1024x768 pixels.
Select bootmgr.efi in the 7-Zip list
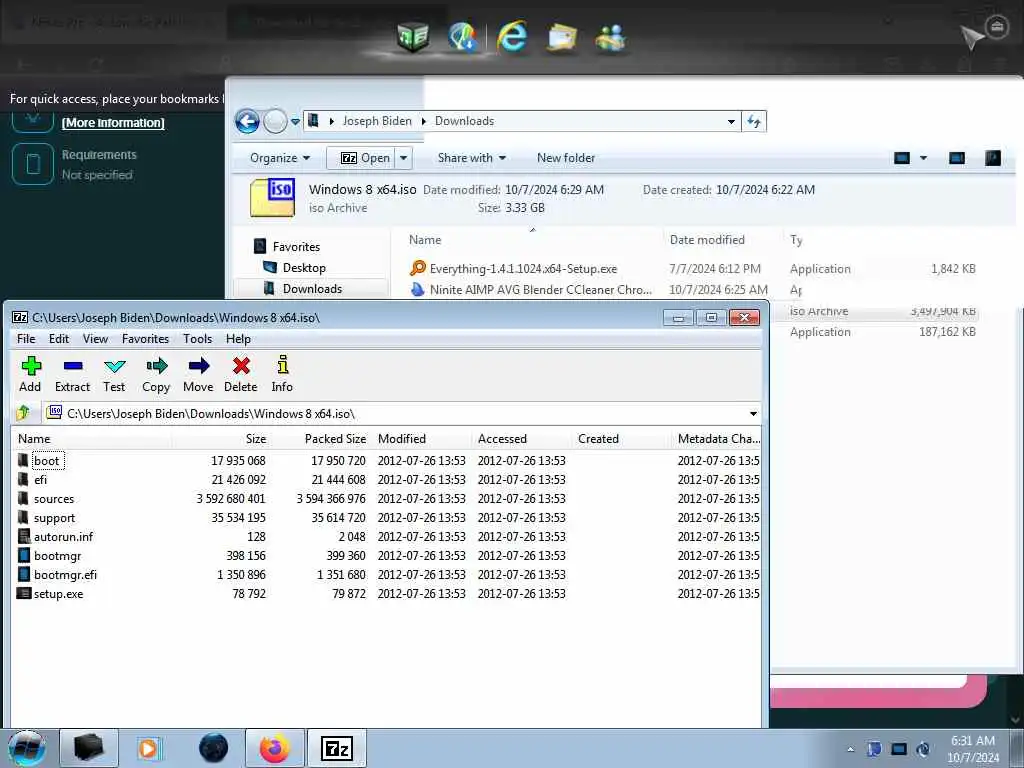click(65, 575)
